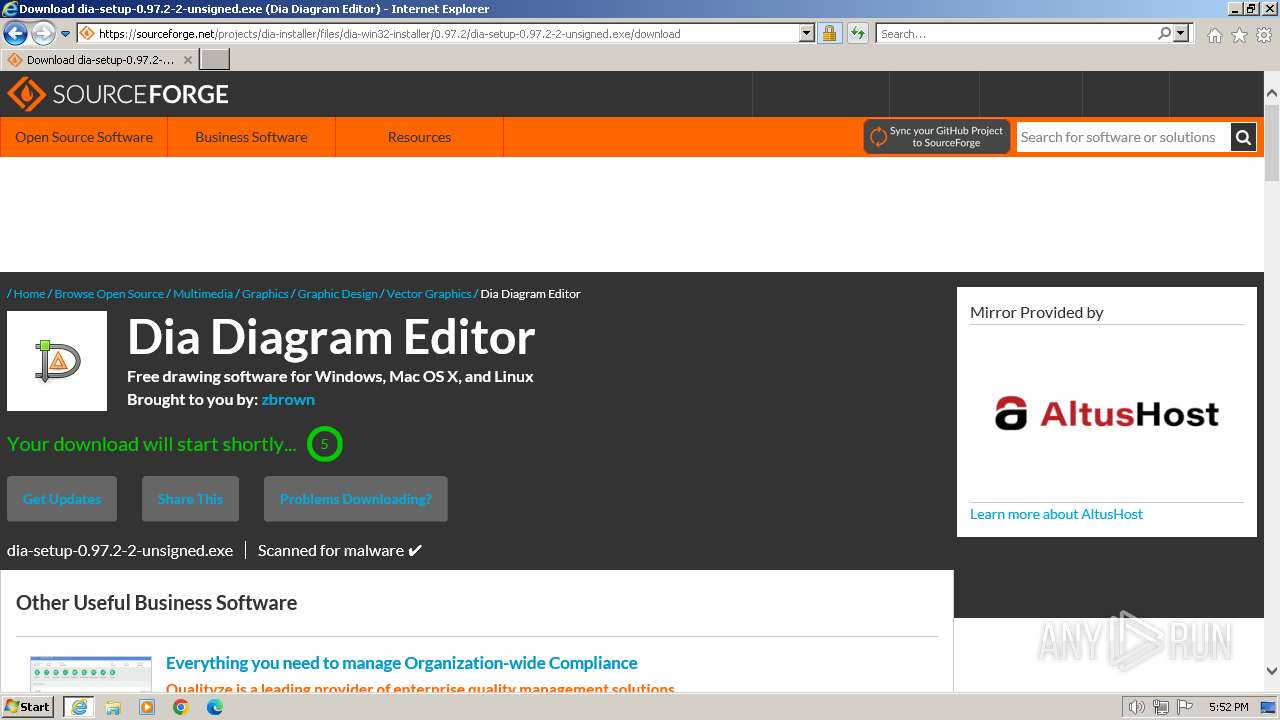This screenshot has height=720, width=1280.
Task: Open the Resources menu
Action: [x=419, y=137]
